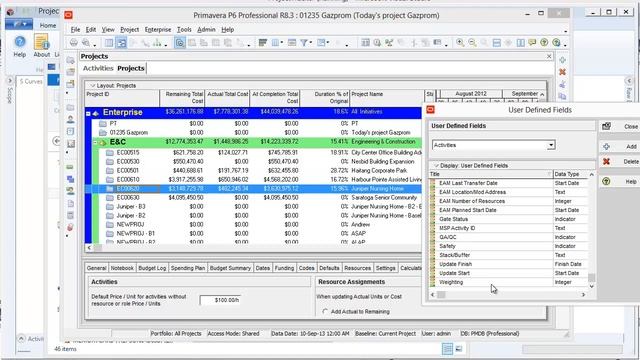Click the Filter funnel toolbar icon

pyautogui.click(x=304, y=42)
